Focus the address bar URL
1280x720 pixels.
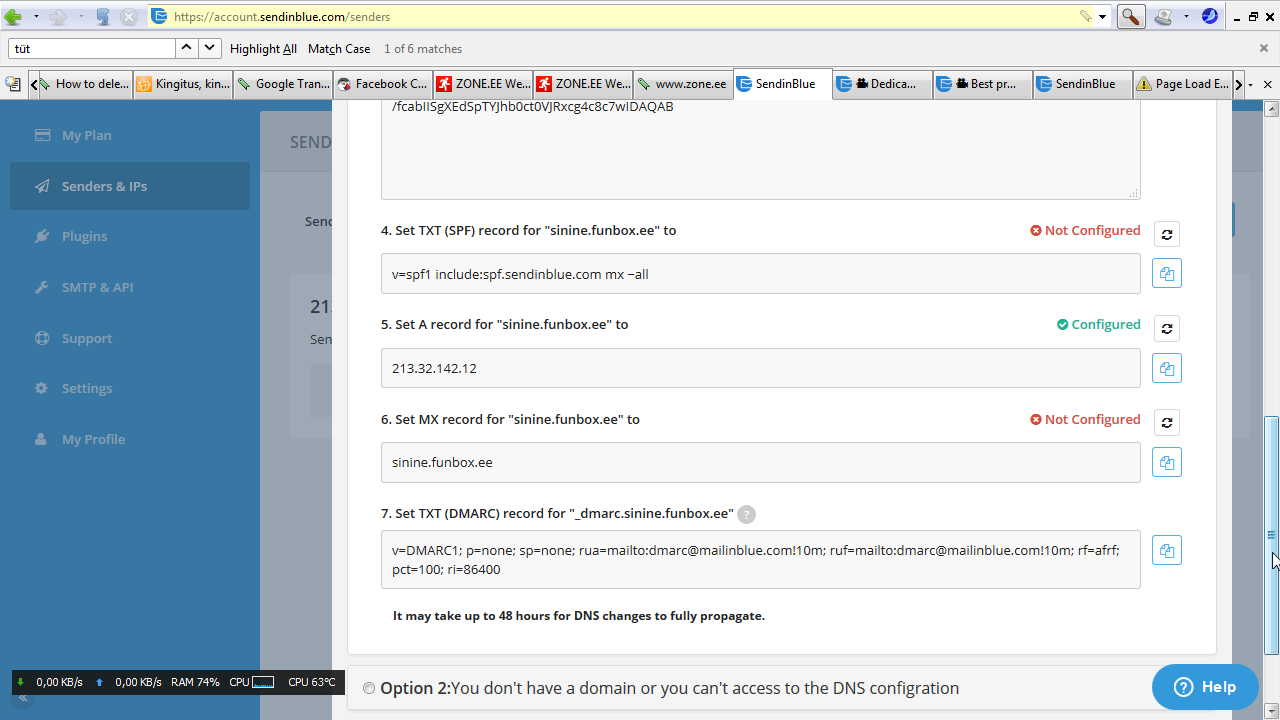point(620,16)
